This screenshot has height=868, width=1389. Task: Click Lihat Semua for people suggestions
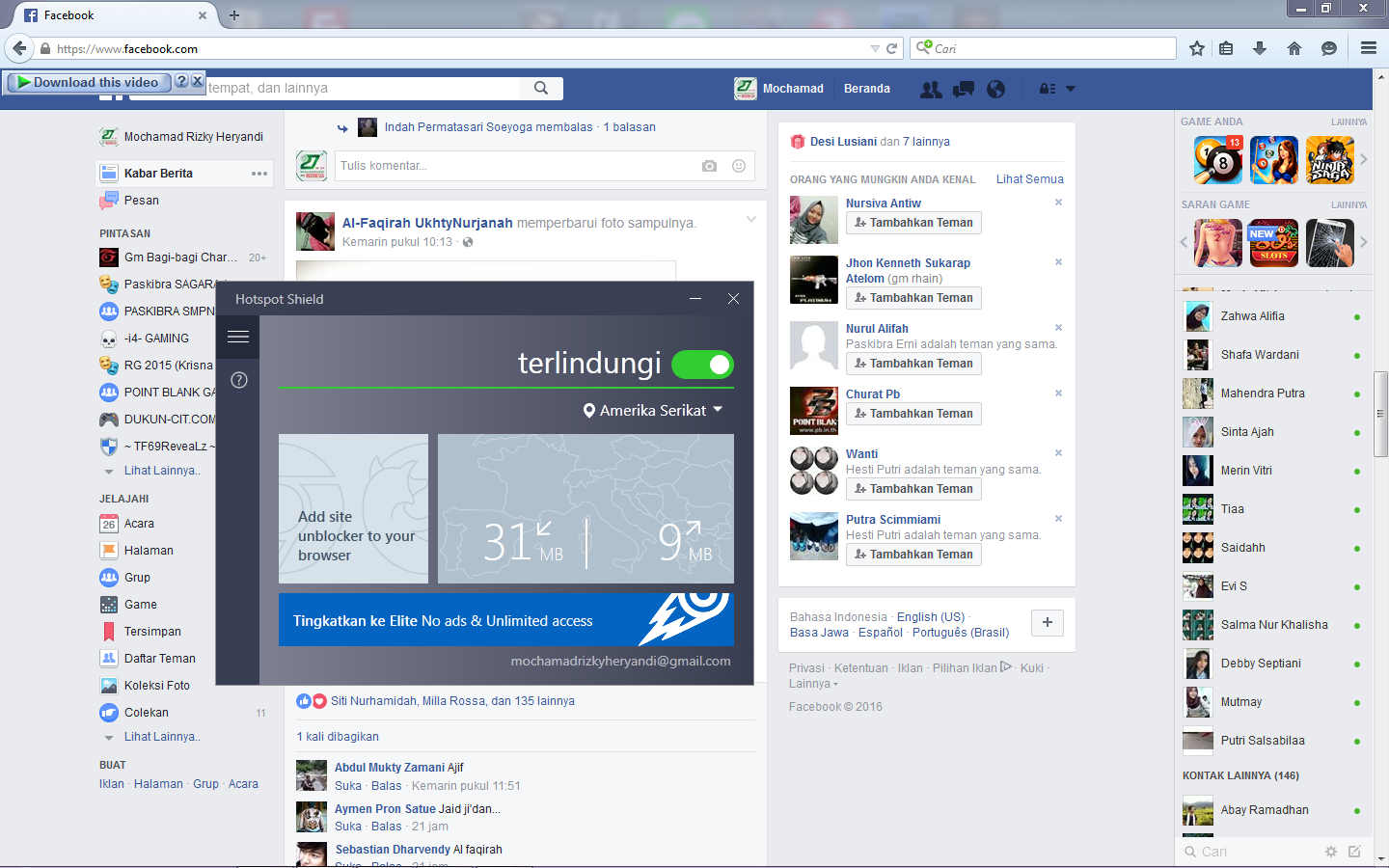point(1030,179)
